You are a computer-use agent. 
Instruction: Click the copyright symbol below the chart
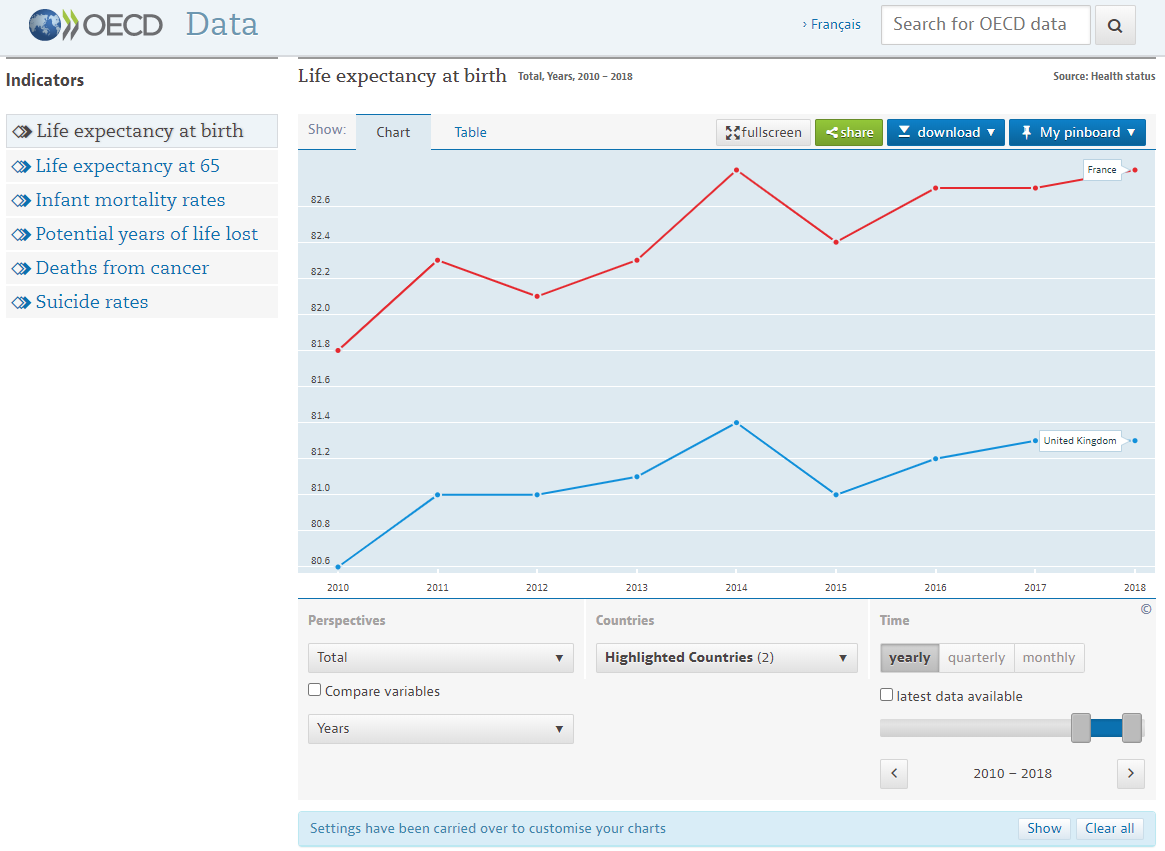pyautogui.click(x=1146, y=609)
